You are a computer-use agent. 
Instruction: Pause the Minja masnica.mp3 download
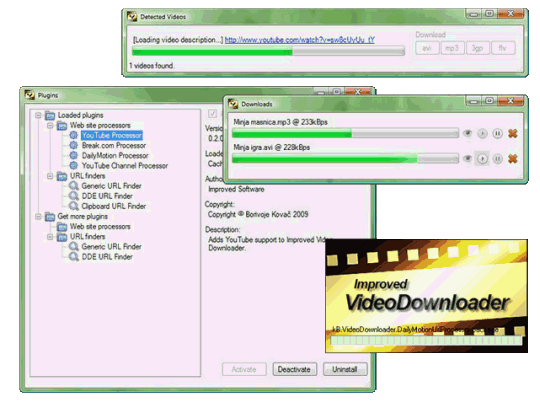tap(497, 133)
